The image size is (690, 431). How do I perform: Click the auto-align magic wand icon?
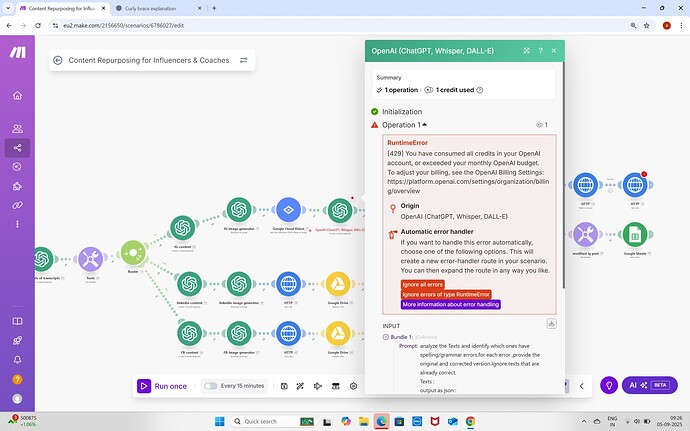(x=300, y=386)
